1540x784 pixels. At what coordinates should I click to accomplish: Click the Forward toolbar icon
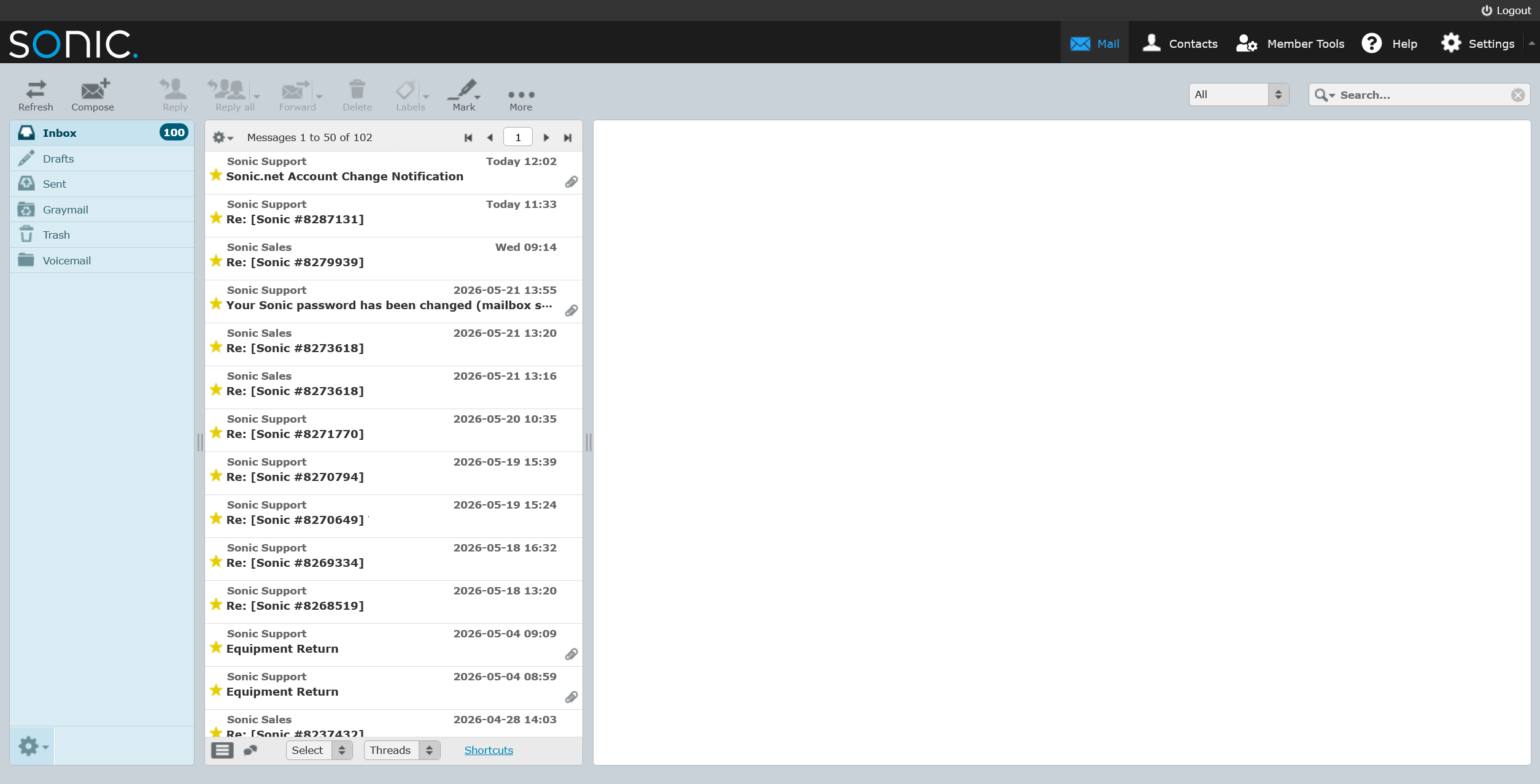[297, 95]
